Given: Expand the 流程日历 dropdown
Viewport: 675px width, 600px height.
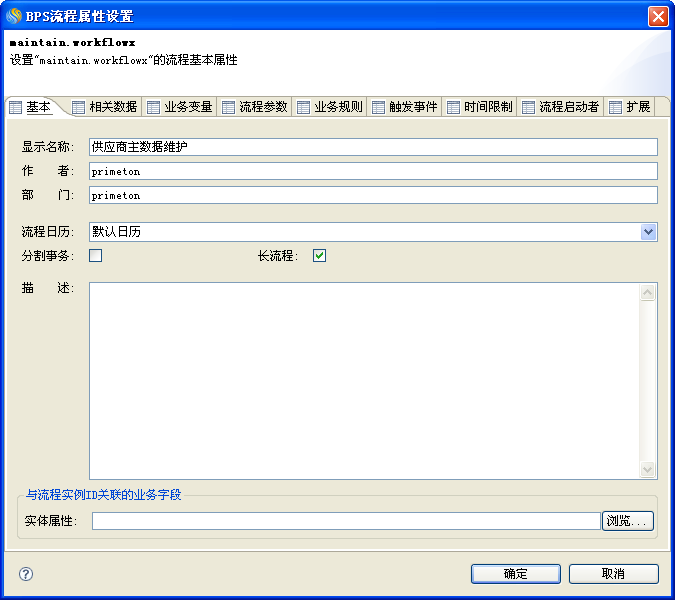Looking at the screenshot, I should pyautogui.click(x=649, y=232).
